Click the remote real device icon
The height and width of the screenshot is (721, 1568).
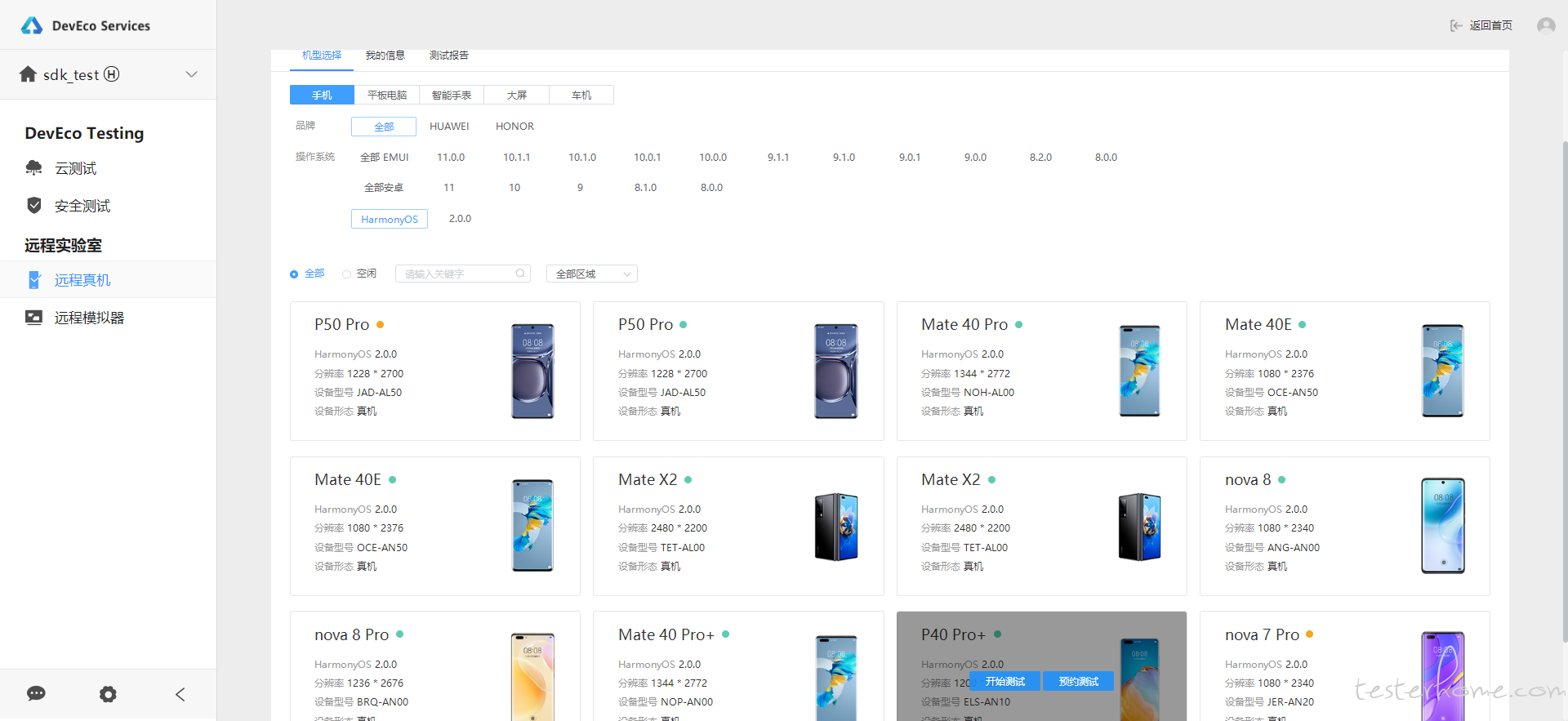tap(33, 280)
